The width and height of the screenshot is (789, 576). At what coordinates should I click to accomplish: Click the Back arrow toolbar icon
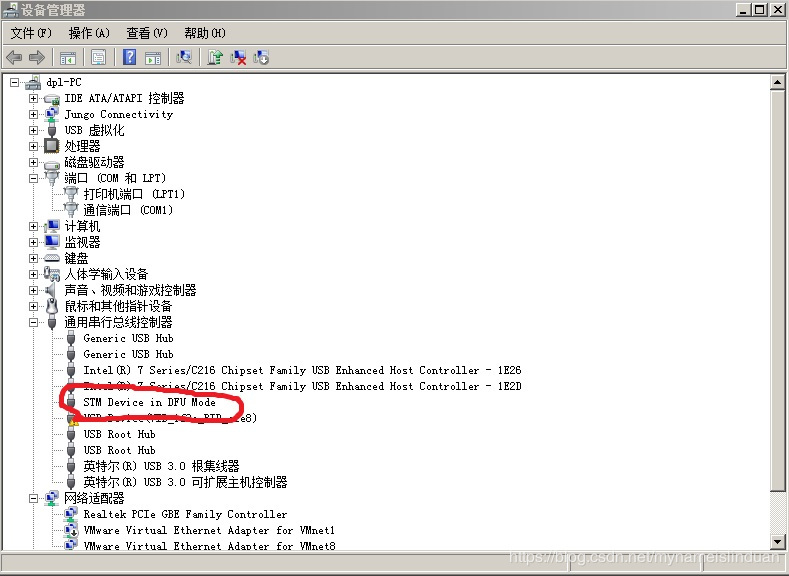[14, 57]
